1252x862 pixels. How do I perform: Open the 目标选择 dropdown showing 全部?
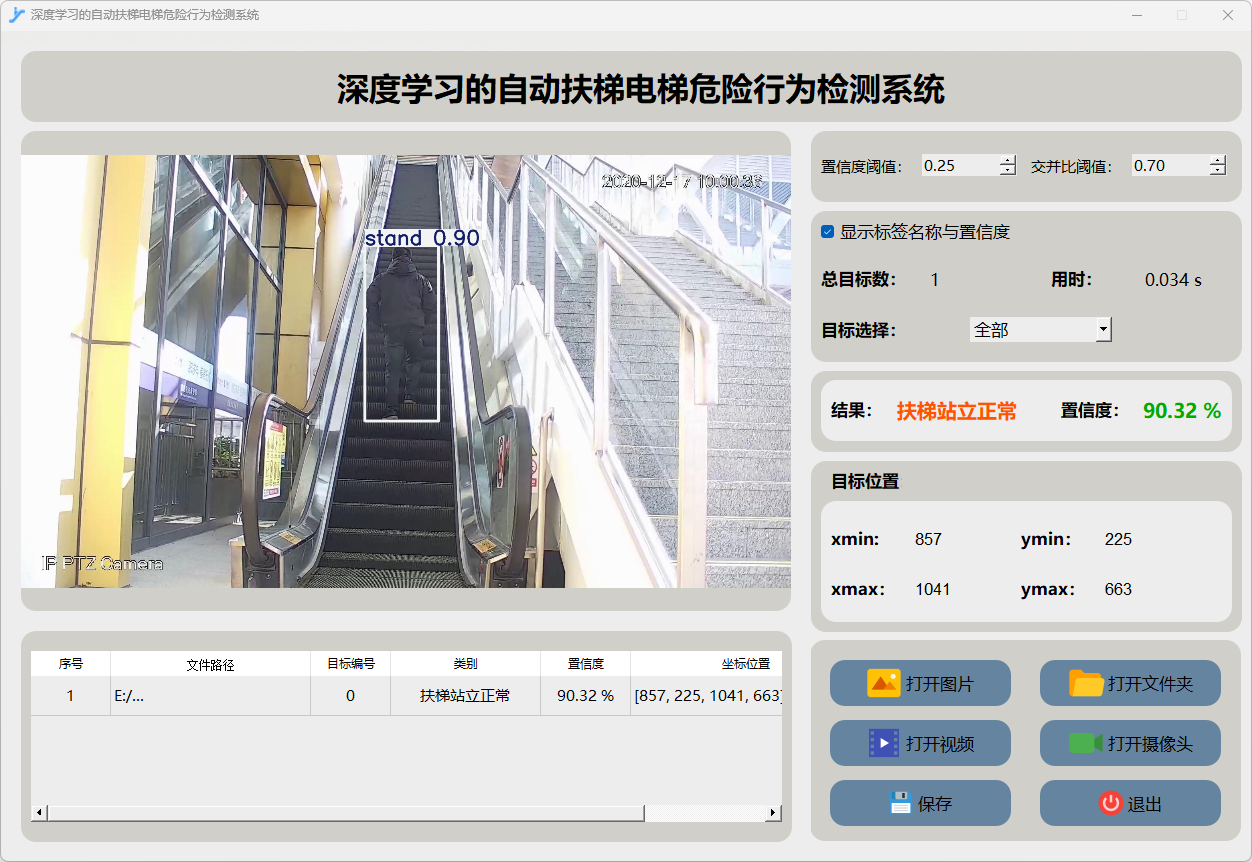point(1040,329)
